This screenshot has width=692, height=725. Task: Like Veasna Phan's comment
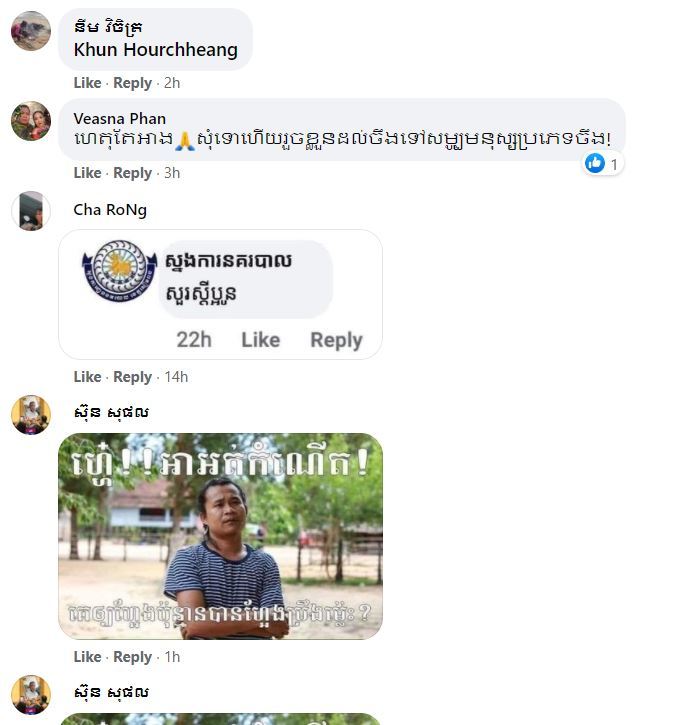(x=87, y=173)
